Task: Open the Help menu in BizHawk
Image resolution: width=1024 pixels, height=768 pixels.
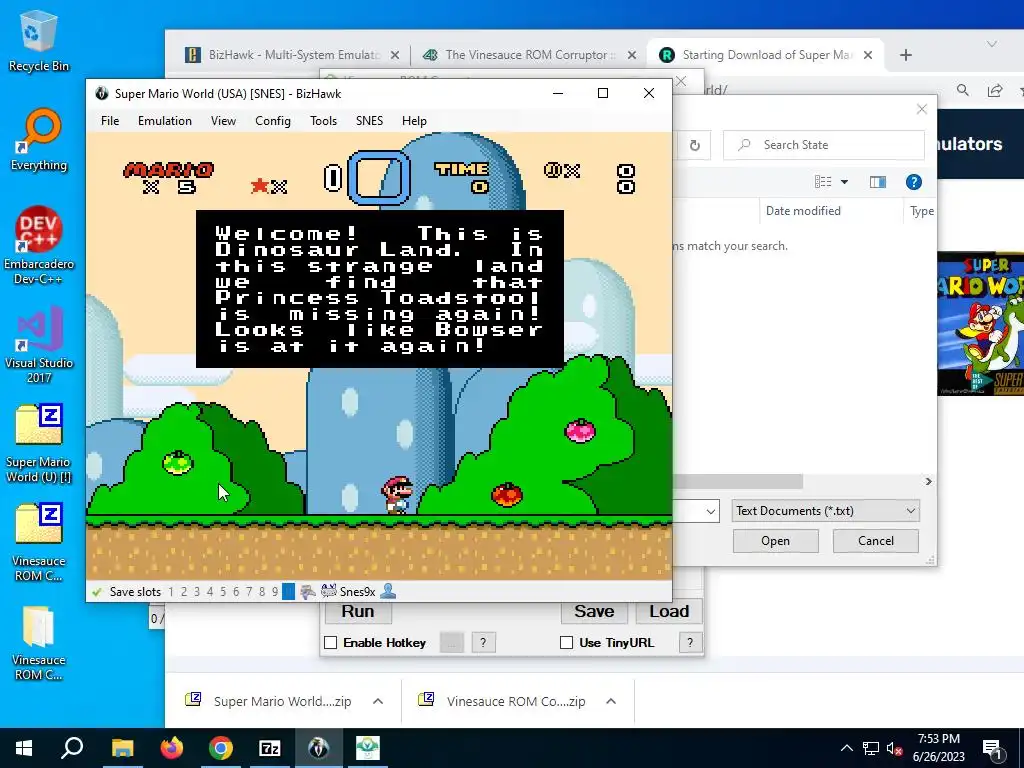Action: [414, 121]
